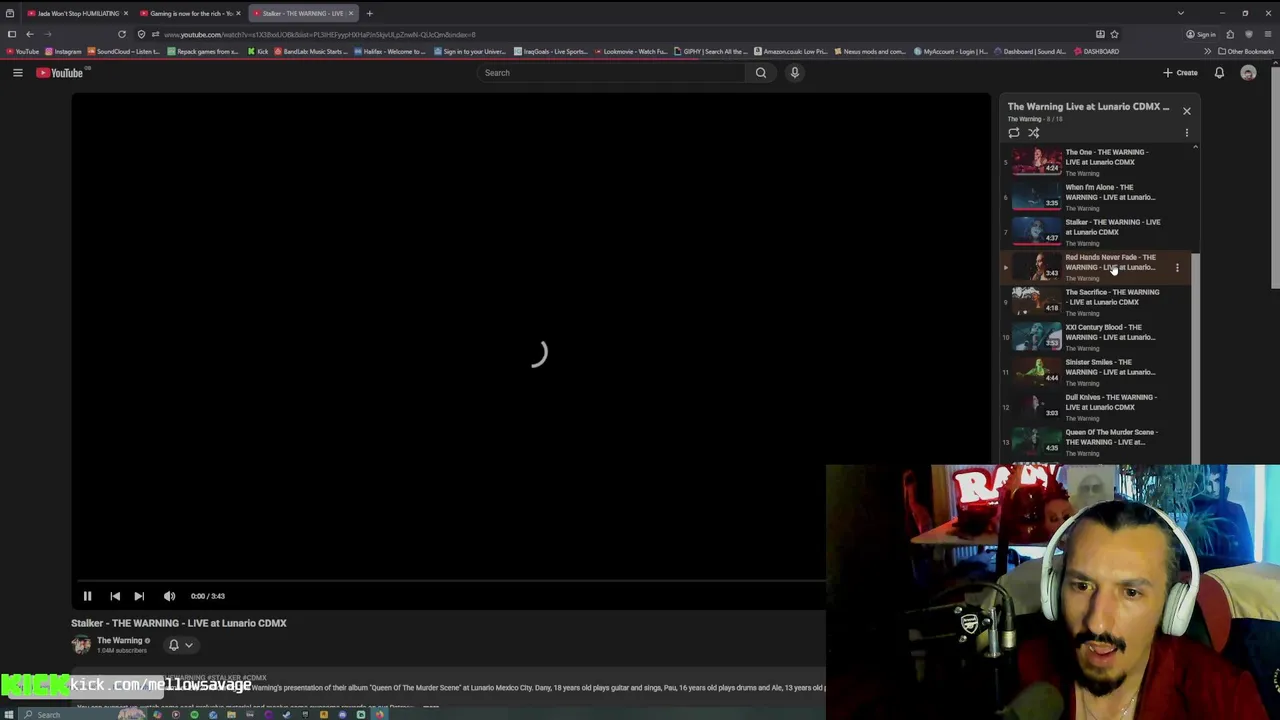Screen dimensions: 1280x720
Task: Open YouTube notifications bell
Action: (x=1219, y=72)
